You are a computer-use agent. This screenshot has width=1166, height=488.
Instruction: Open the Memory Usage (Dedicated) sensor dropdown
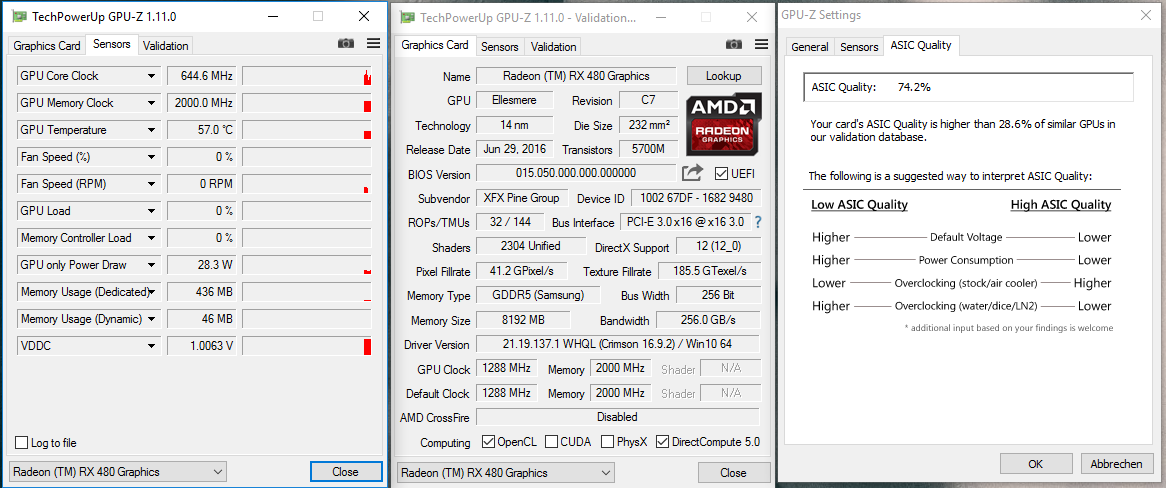pyautogui.click(x=152, y=292)
